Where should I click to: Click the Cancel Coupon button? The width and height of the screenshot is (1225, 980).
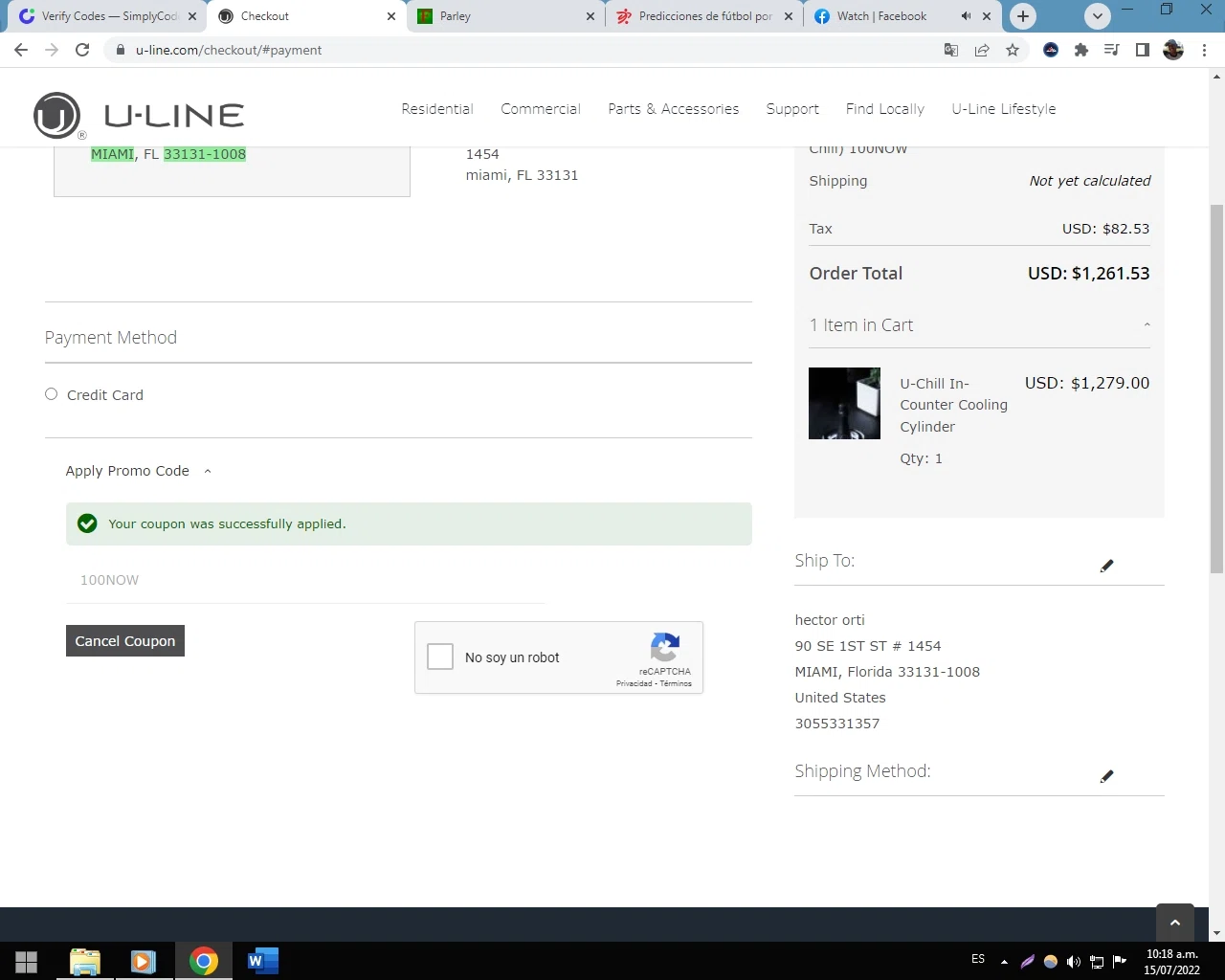click(125, 641)
